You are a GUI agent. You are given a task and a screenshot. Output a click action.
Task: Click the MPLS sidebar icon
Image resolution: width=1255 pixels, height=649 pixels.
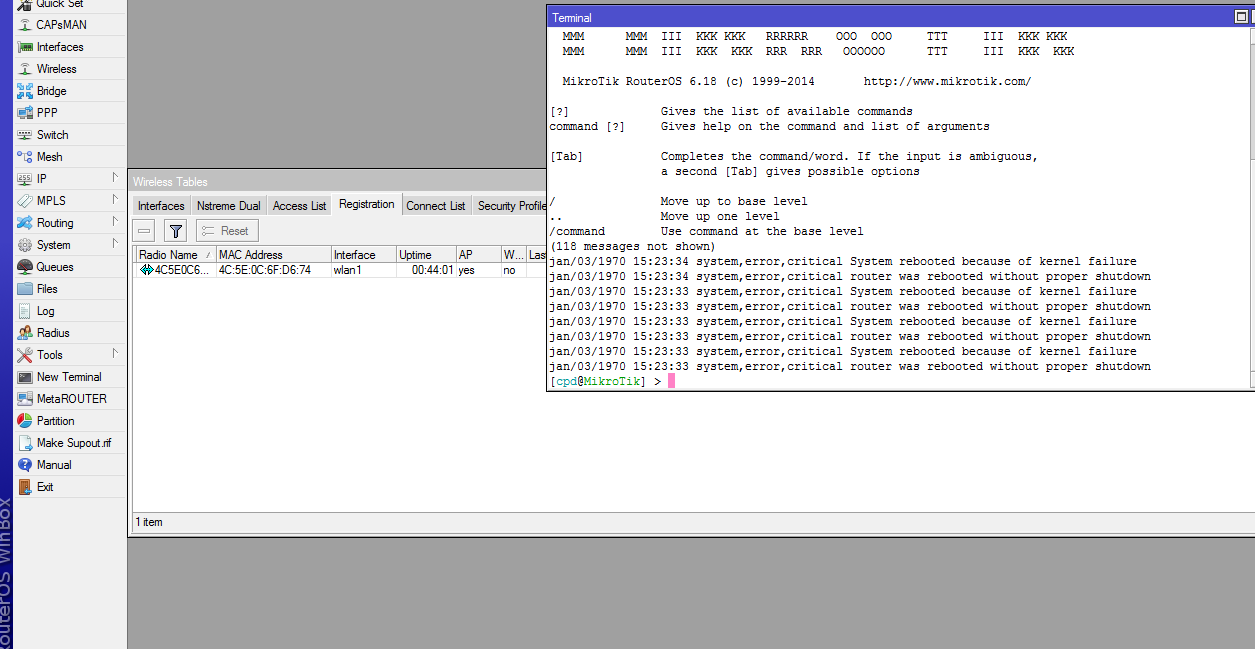coord(25,201)
